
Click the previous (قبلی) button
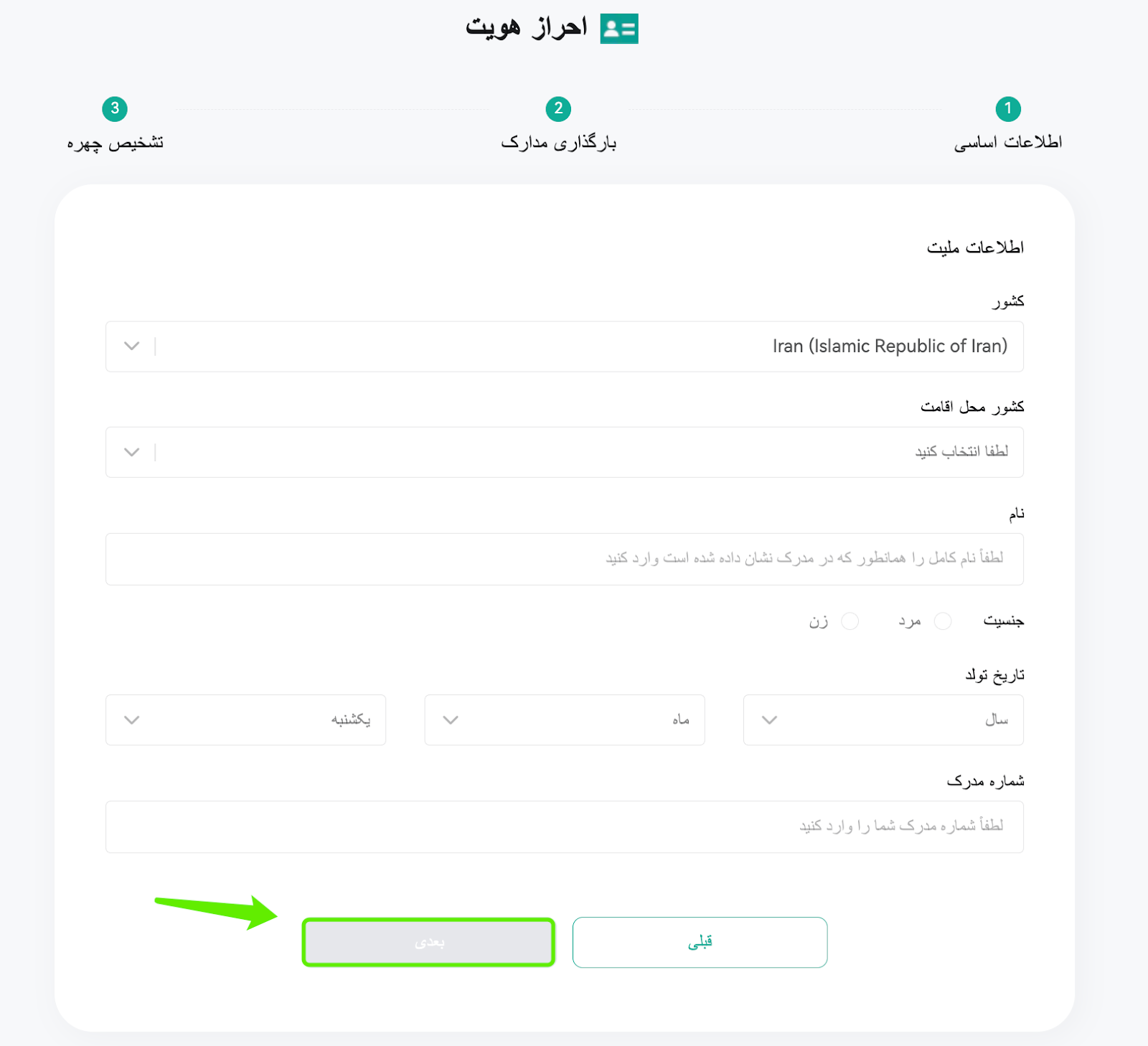700,942
